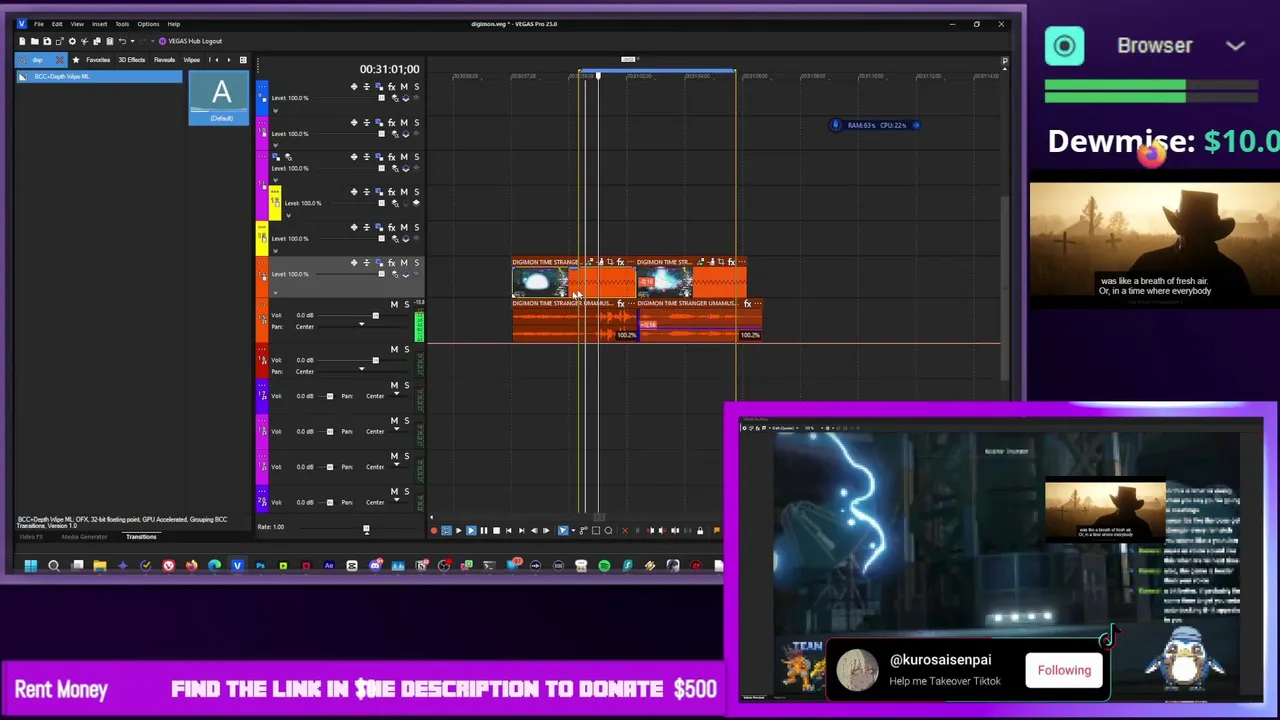Select first DIGIMON TIME STRANGER video clip
Image resolution: width=1280 pixels, height=720 pixels.
point(574,278)
